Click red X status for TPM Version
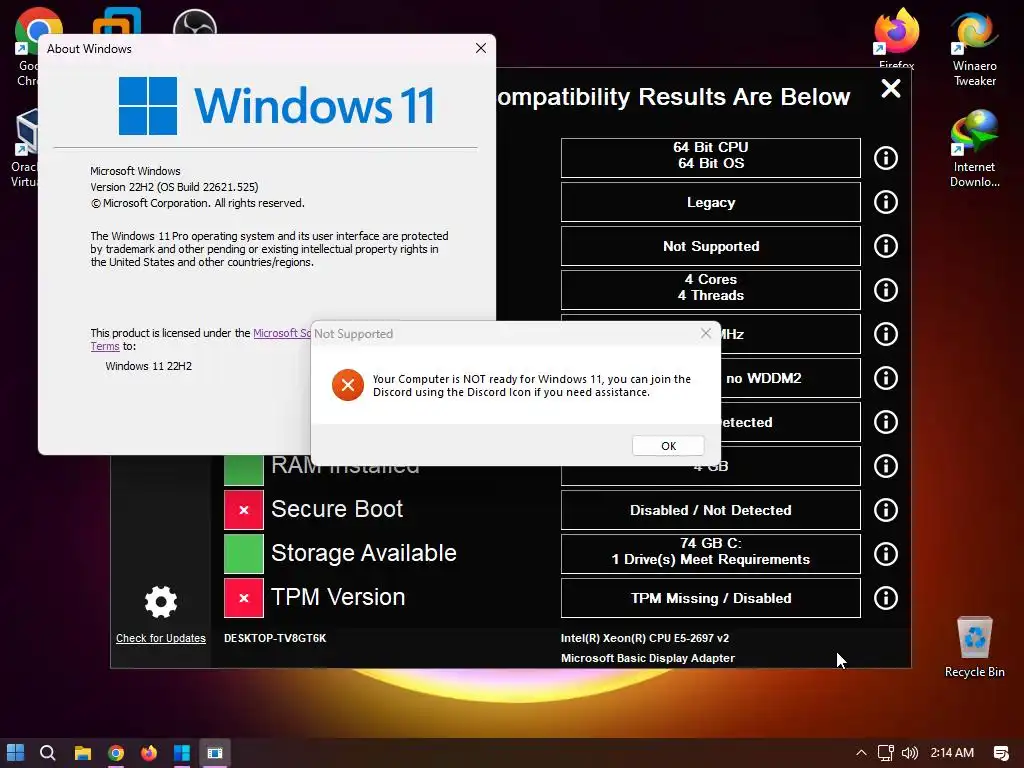 (x=244, y=598)
